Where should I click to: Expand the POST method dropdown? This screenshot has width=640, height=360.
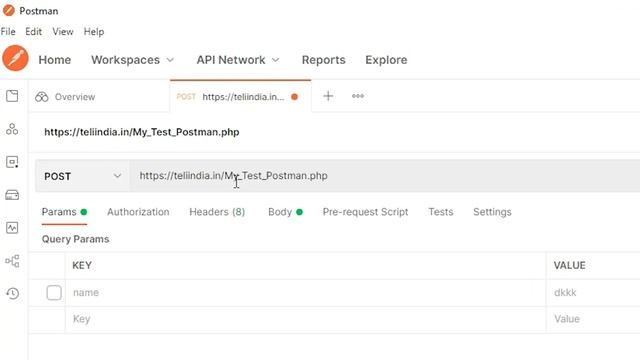coord(82,176)
